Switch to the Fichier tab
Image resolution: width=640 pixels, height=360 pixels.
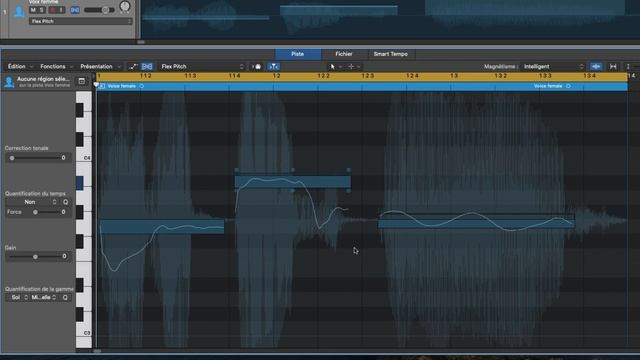pos(344,54)
